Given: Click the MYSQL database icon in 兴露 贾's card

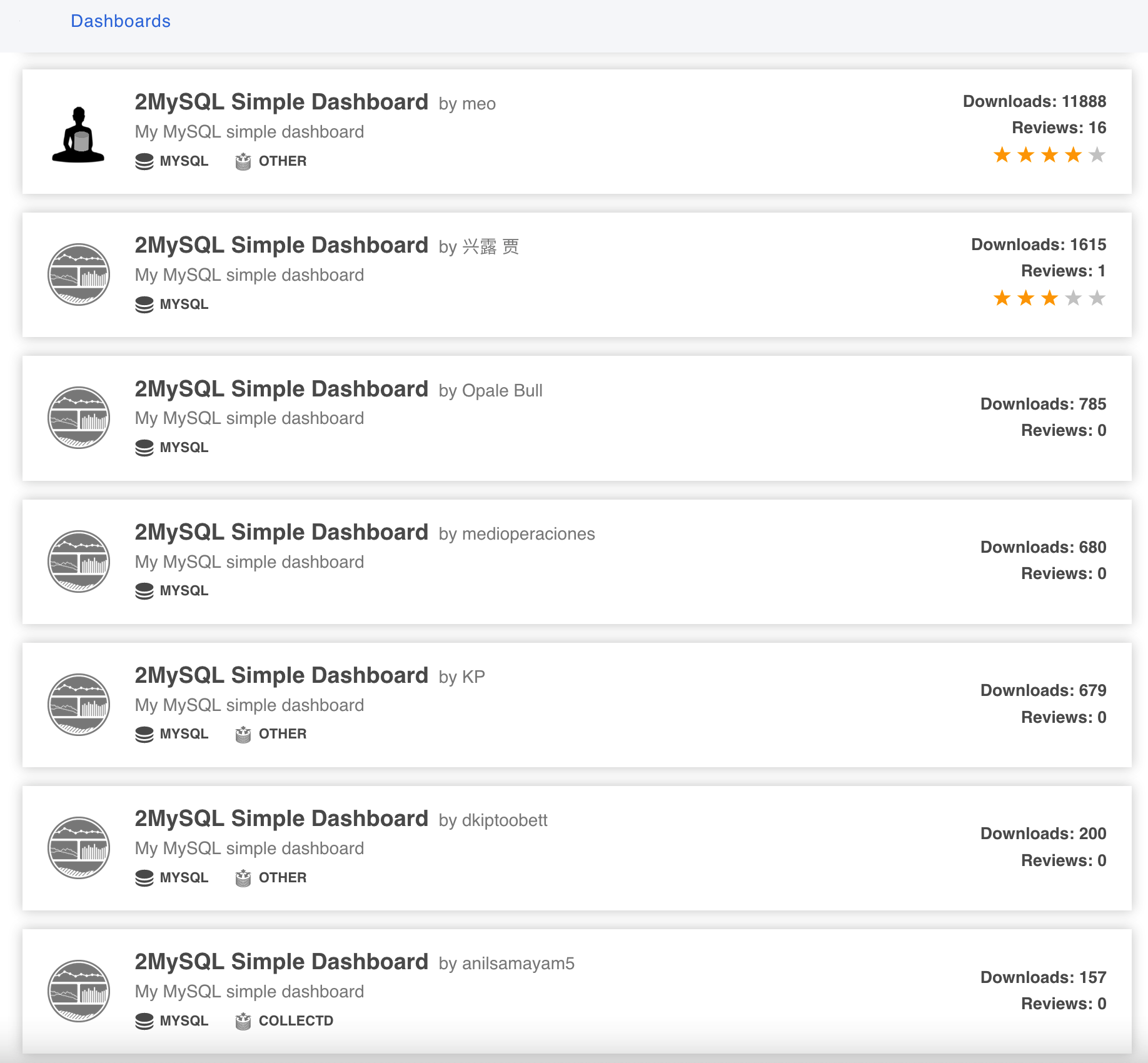Looking at the screenshot, I should tap(144, 305).
